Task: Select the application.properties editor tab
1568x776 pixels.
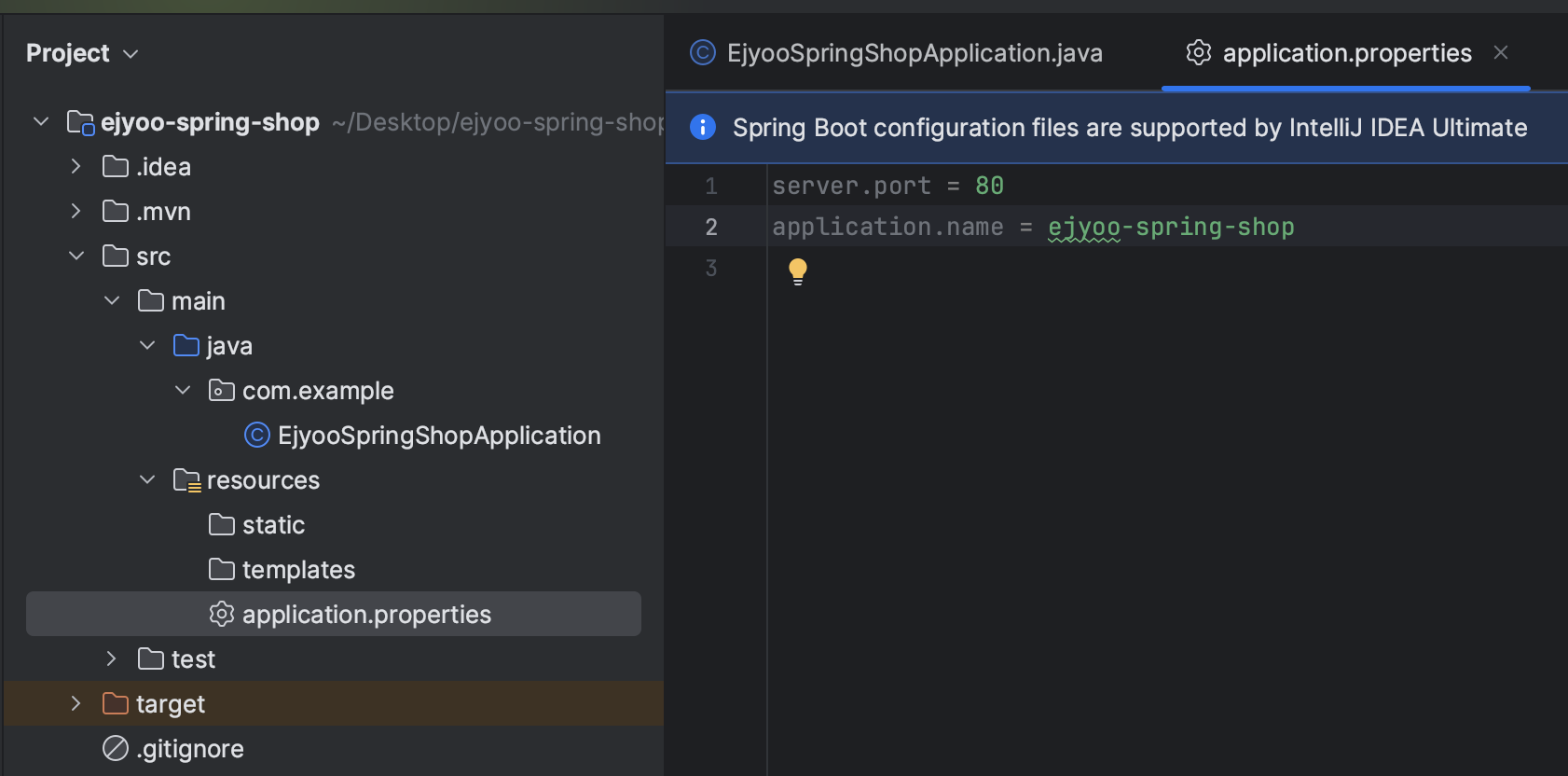Action: [x=1347, y=53]
